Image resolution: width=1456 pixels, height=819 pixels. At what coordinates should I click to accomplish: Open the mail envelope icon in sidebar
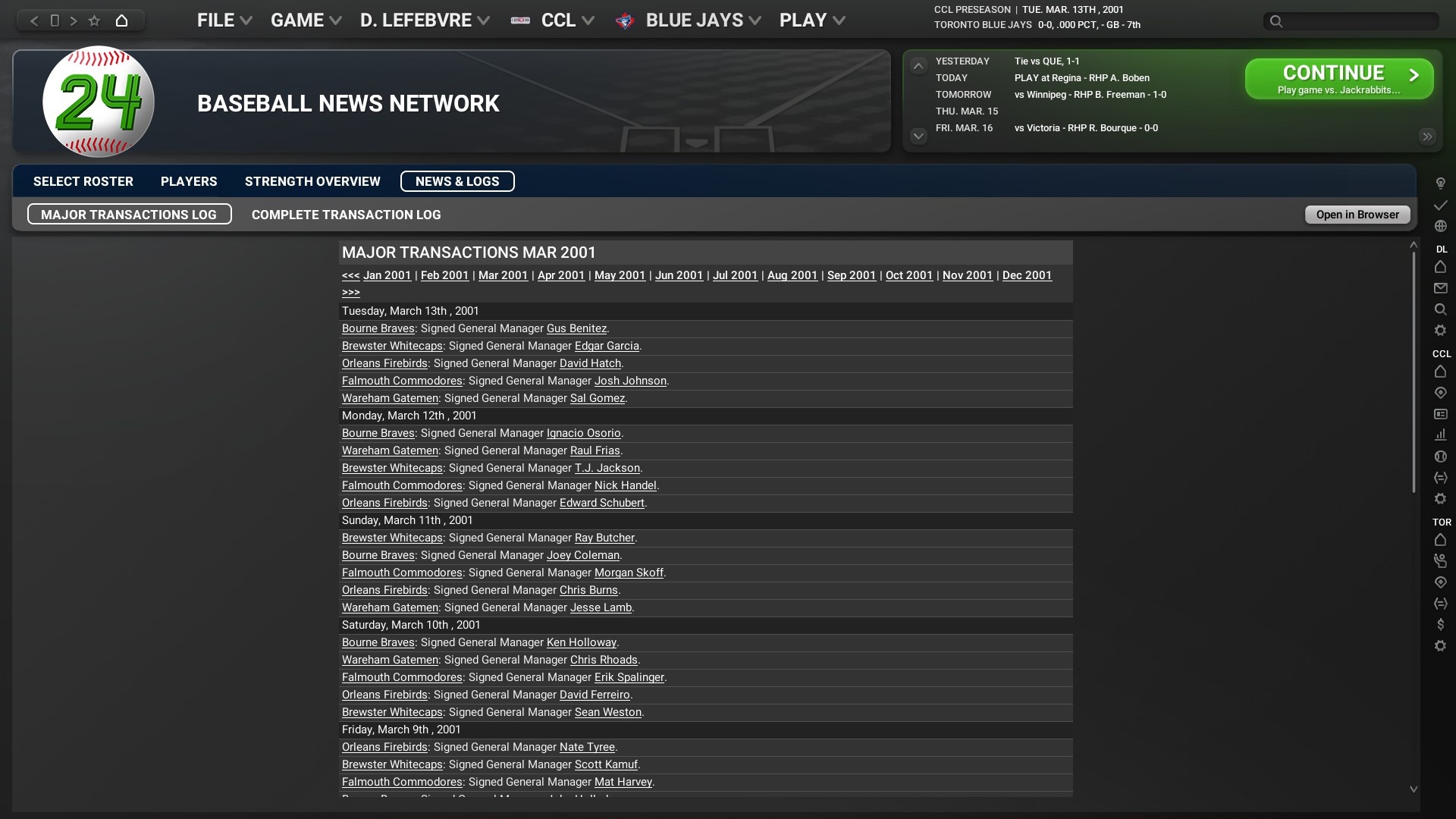[1440, 288]
